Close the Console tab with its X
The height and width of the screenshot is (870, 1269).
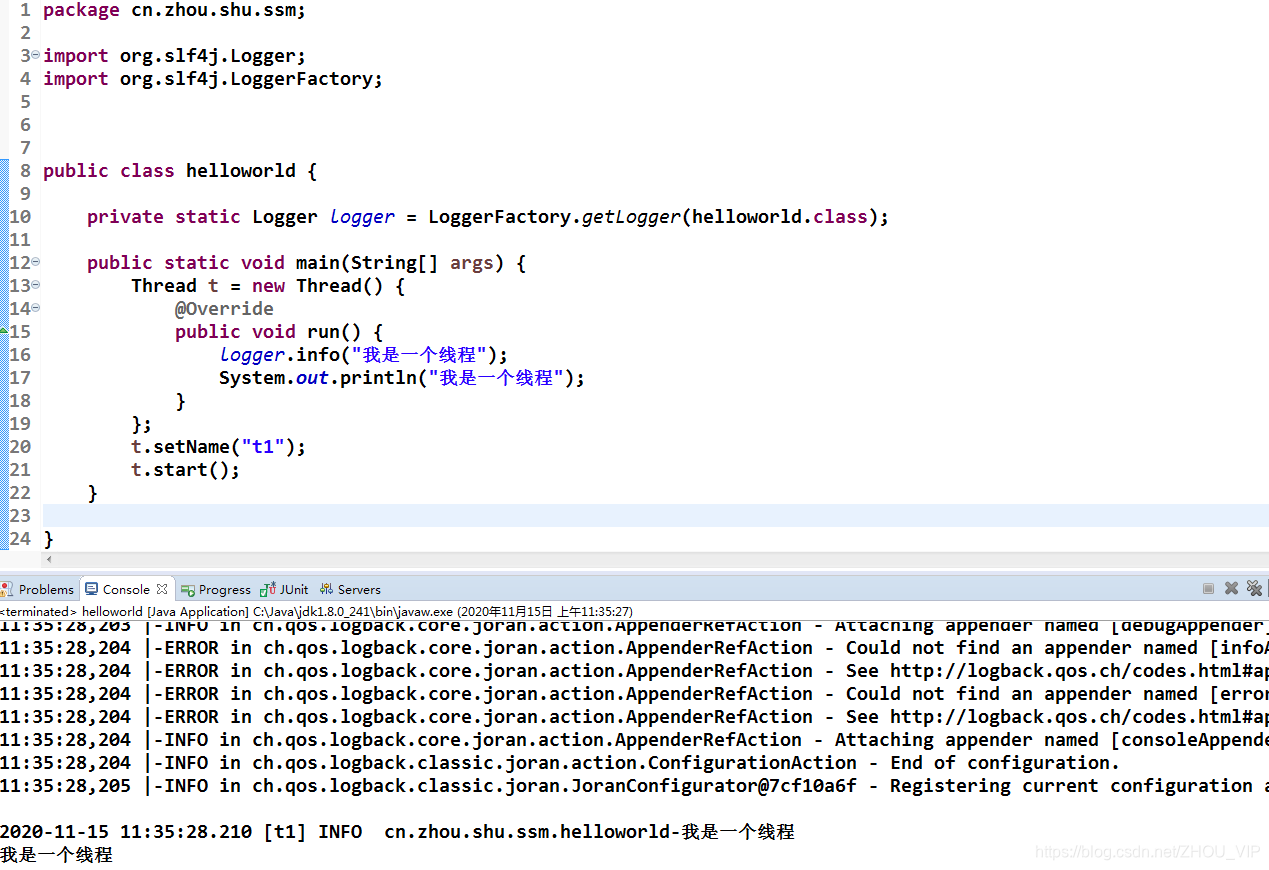(x=162, y=589)
